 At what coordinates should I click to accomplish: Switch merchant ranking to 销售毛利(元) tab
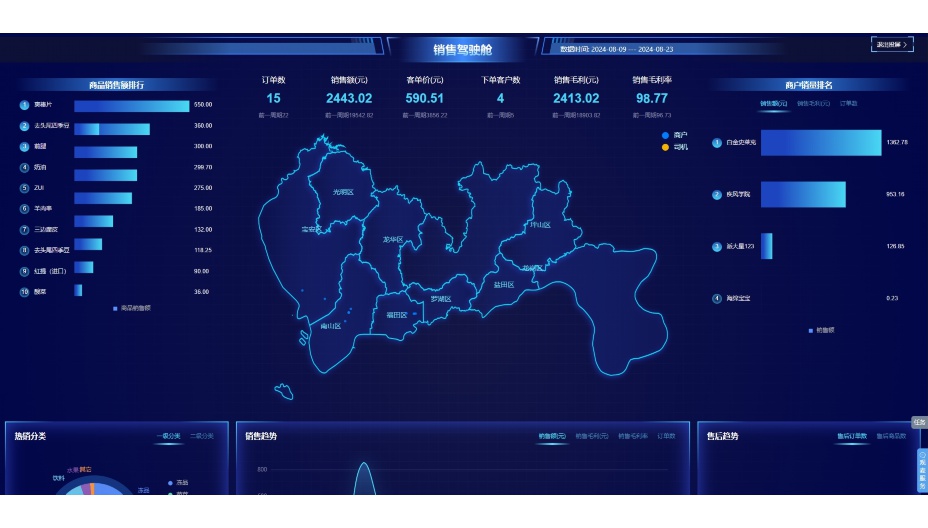click(813, 104)
